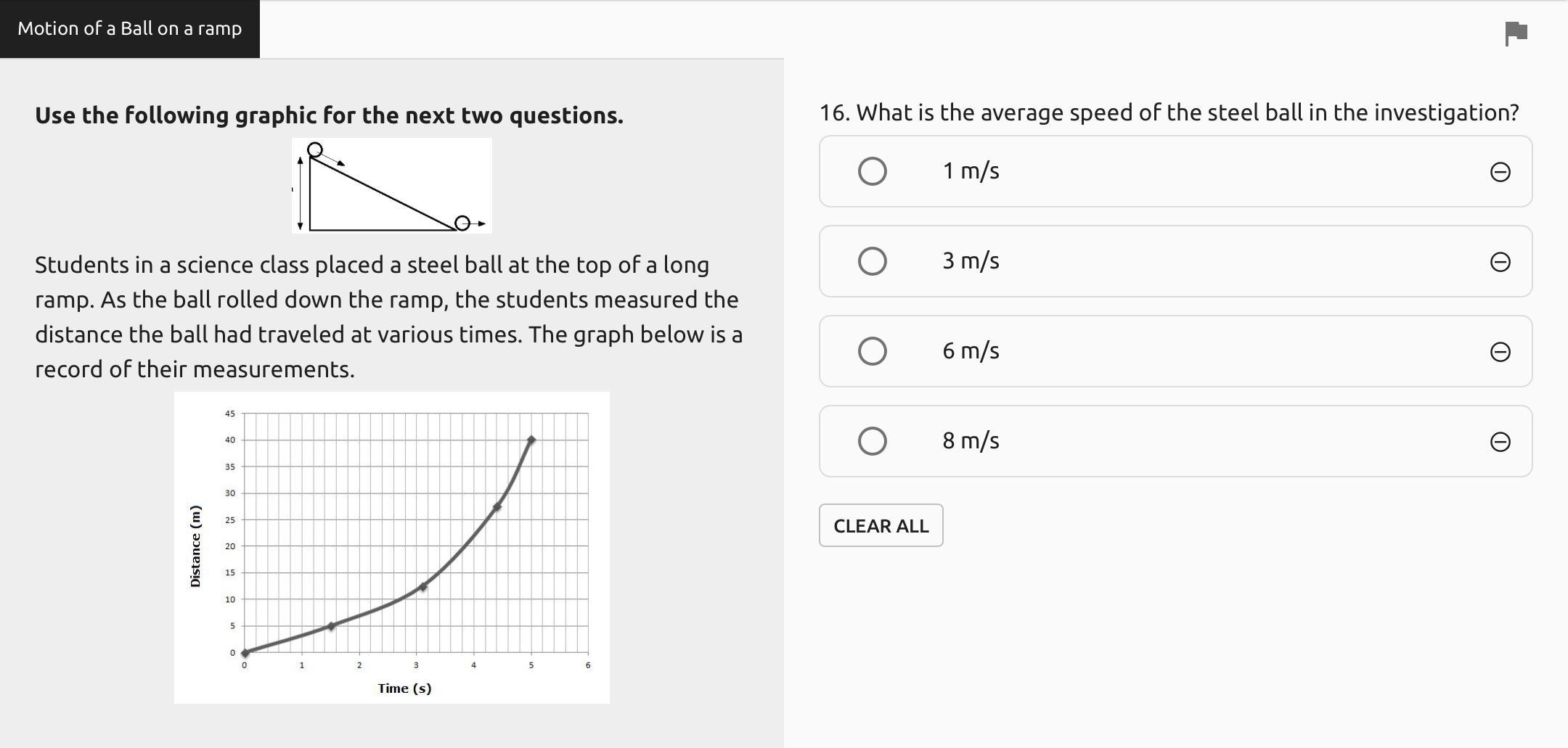Strike out the 8 m/s option
Screen dimensions: 1568x748
(x=1500, y=442)
